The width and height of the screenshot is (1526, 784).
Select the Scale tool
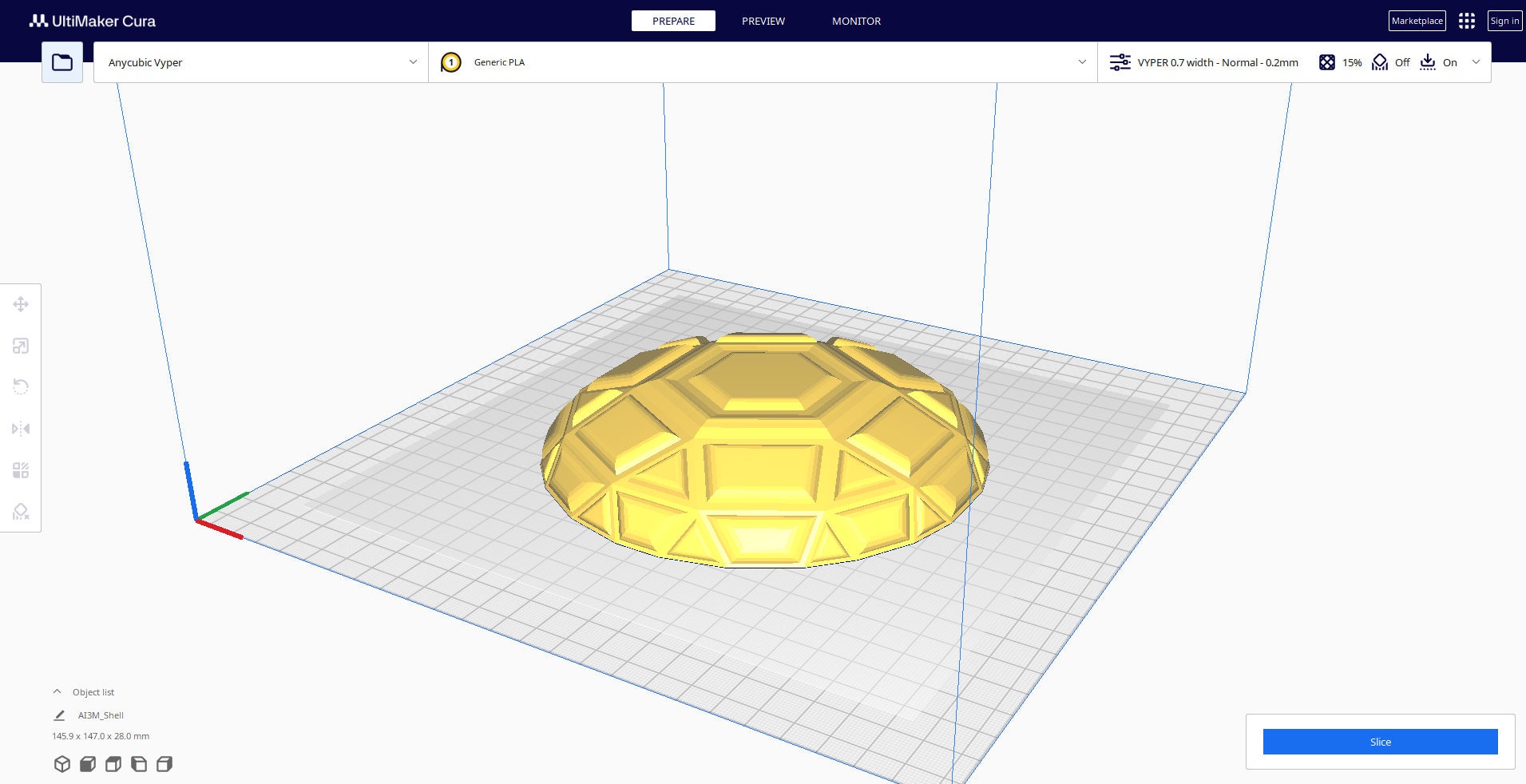(x=21, y=346)
